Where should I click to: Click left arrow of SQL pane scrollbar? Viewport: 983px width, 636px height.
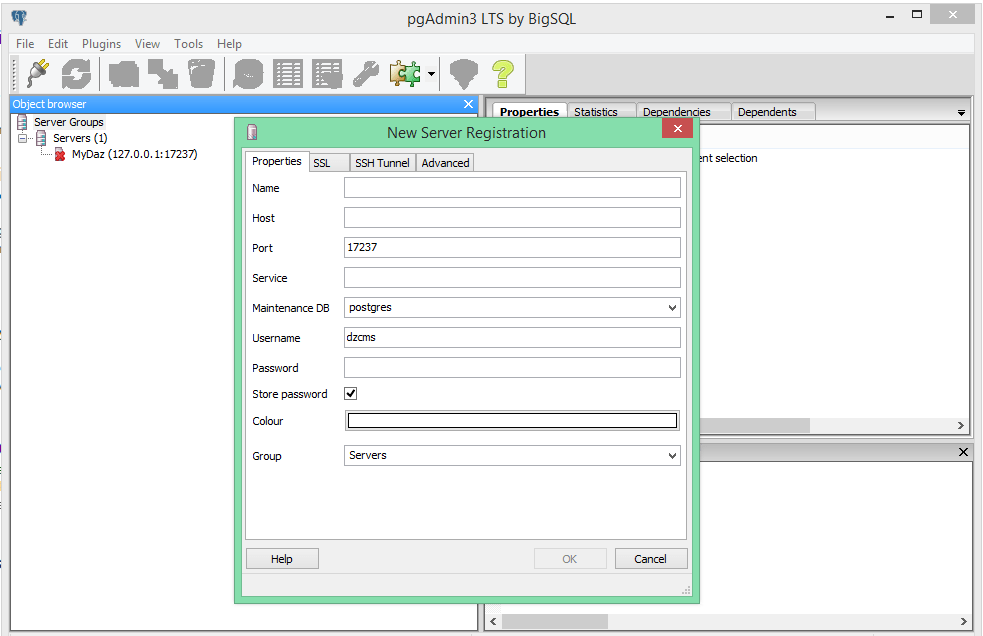[493, 621]
